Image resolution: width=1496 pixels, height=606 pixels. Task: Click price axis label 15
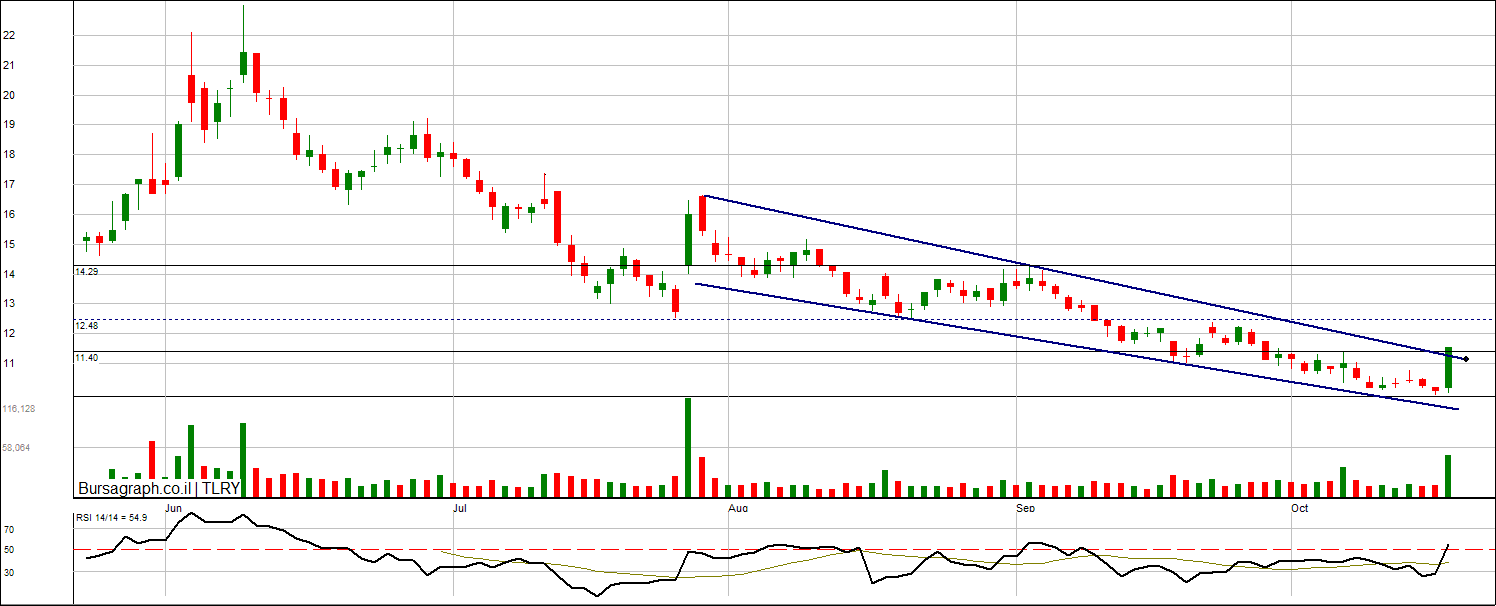(9, 244)
